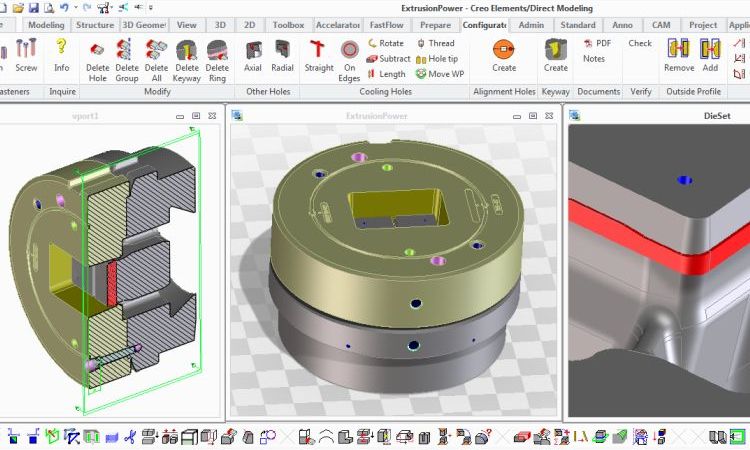Select Delete Keyway tool
Image resolution: width=750 pixels, height=450 pixels.
[187, 61]
